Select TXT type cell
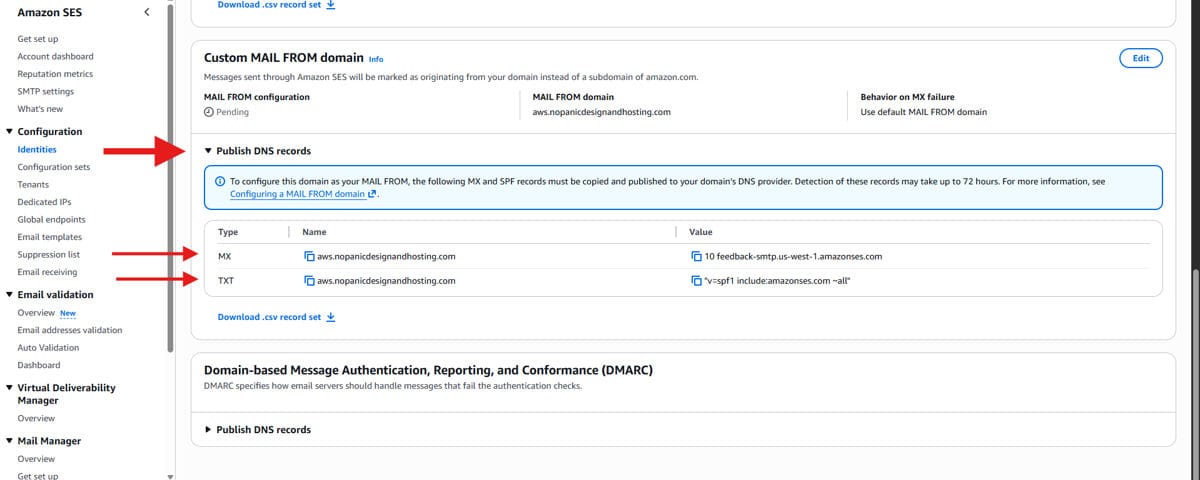Viewport: 1200px width, 480px height. click(226, 281)
